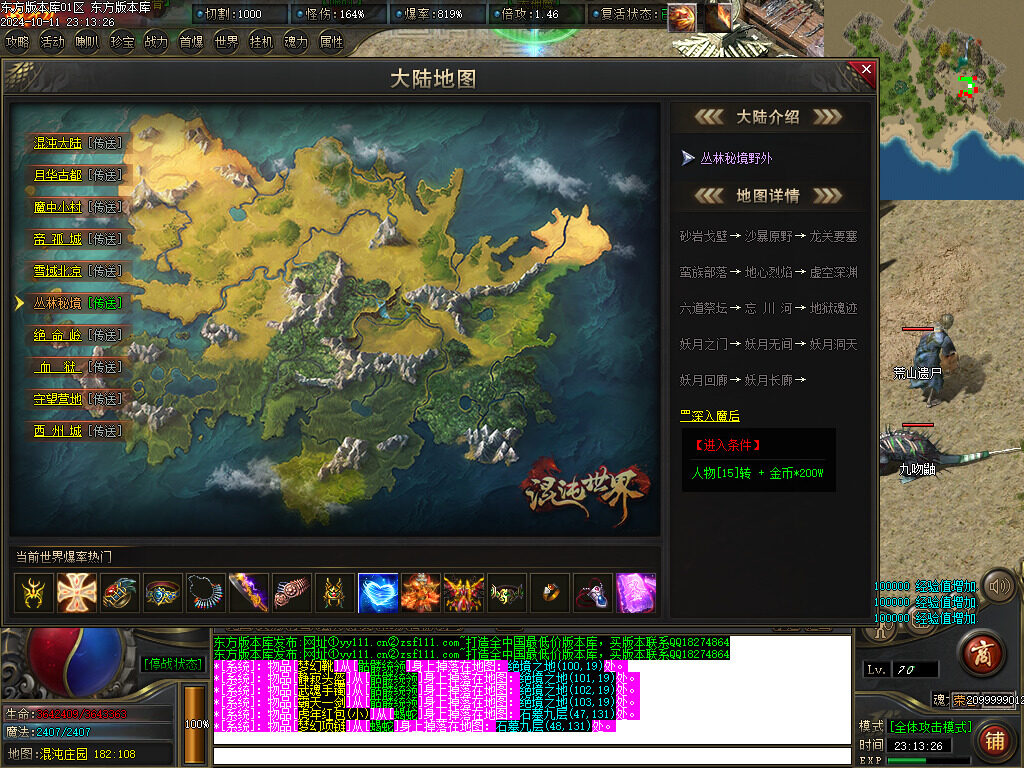Open the 世界 world menu button

pyautogui.click(x=227, y=42)
